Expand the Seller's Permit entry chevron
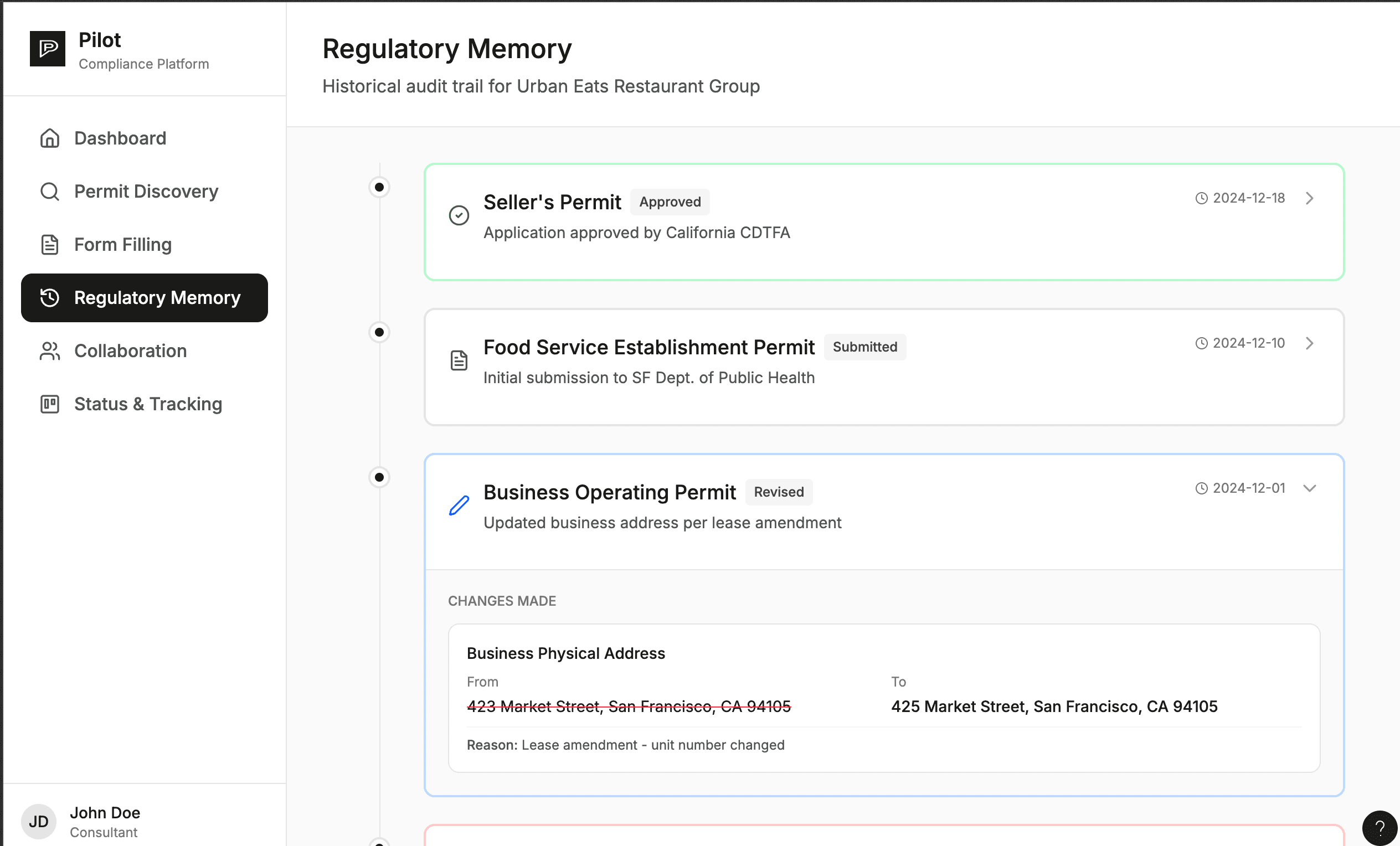Image resolution: width=1400 pixels, height=846 pixels. pyautogui.click(x=1310, y=198)
